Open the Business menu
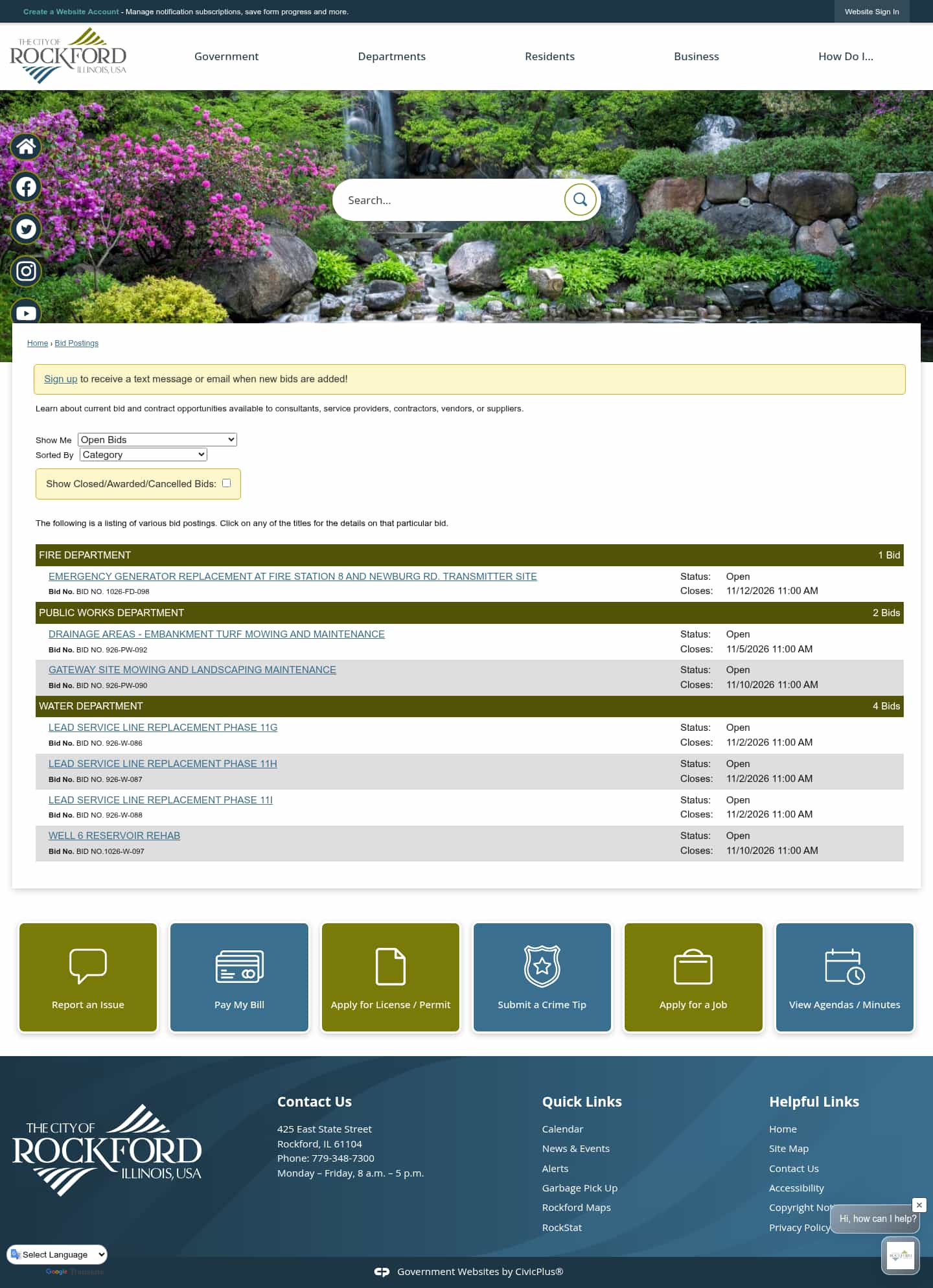 (697, 56)
